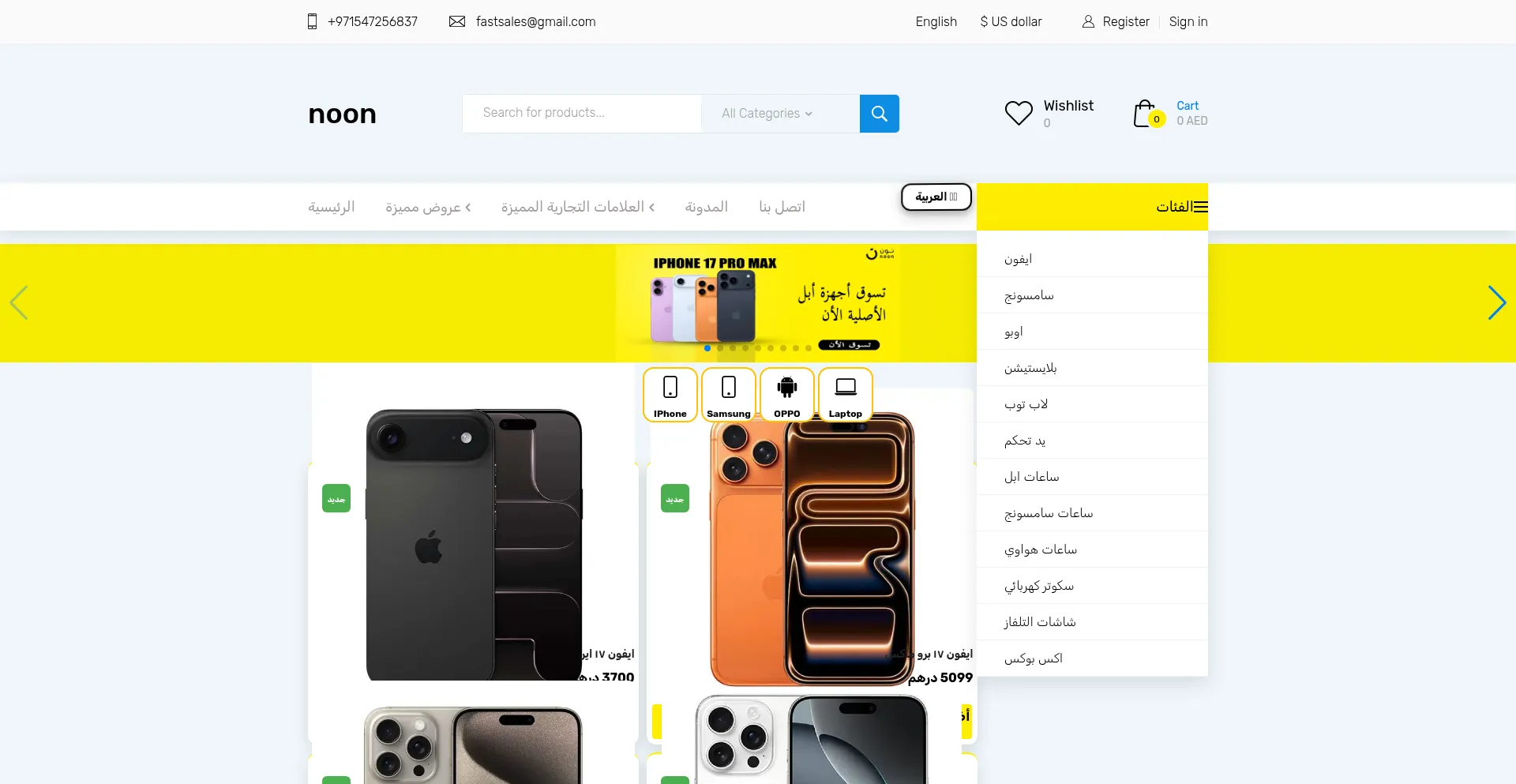Screen dimensions: 1516x784
Task: Expand the English language selector
Action: click(x=936, y=21)
